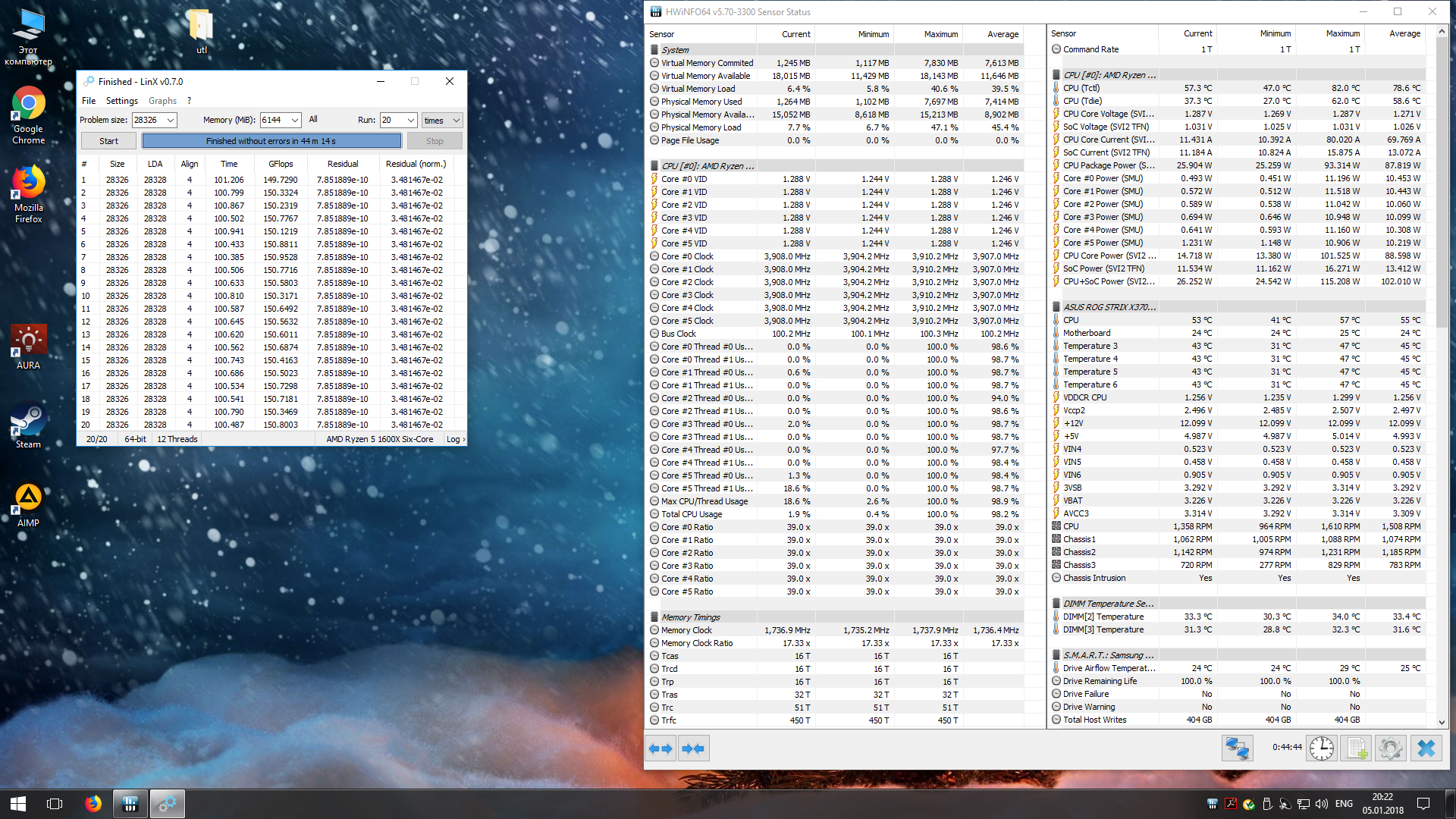Open the times unit dropdown

click(456, 121)
